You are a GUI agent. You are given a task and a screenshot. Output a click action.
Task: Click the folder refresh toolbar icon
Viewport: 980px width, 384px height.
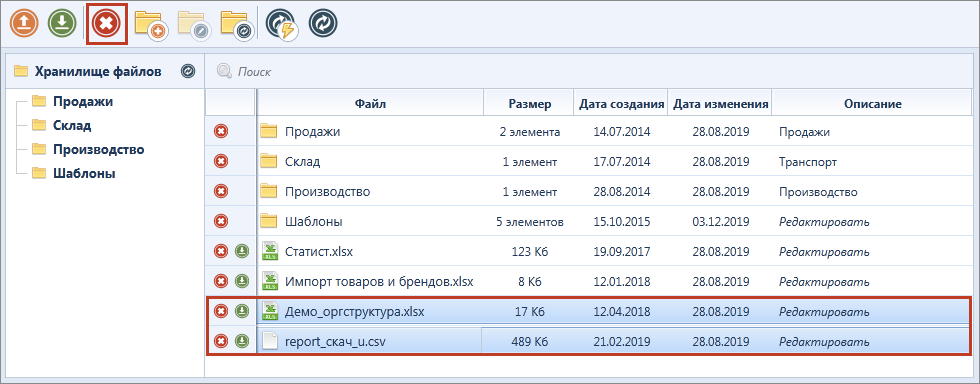(238, 25)
